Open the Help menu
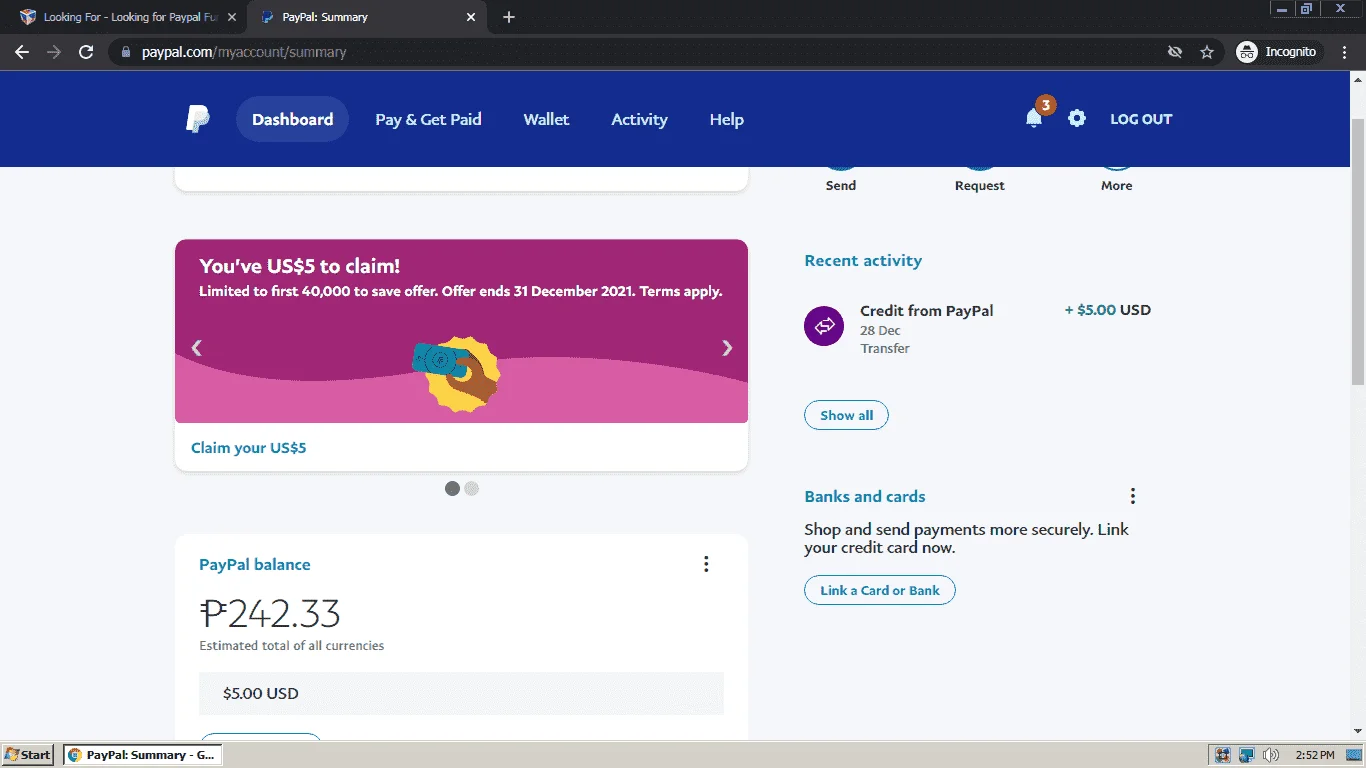This screenshot has width=1366, height=768. pos(726,119)
